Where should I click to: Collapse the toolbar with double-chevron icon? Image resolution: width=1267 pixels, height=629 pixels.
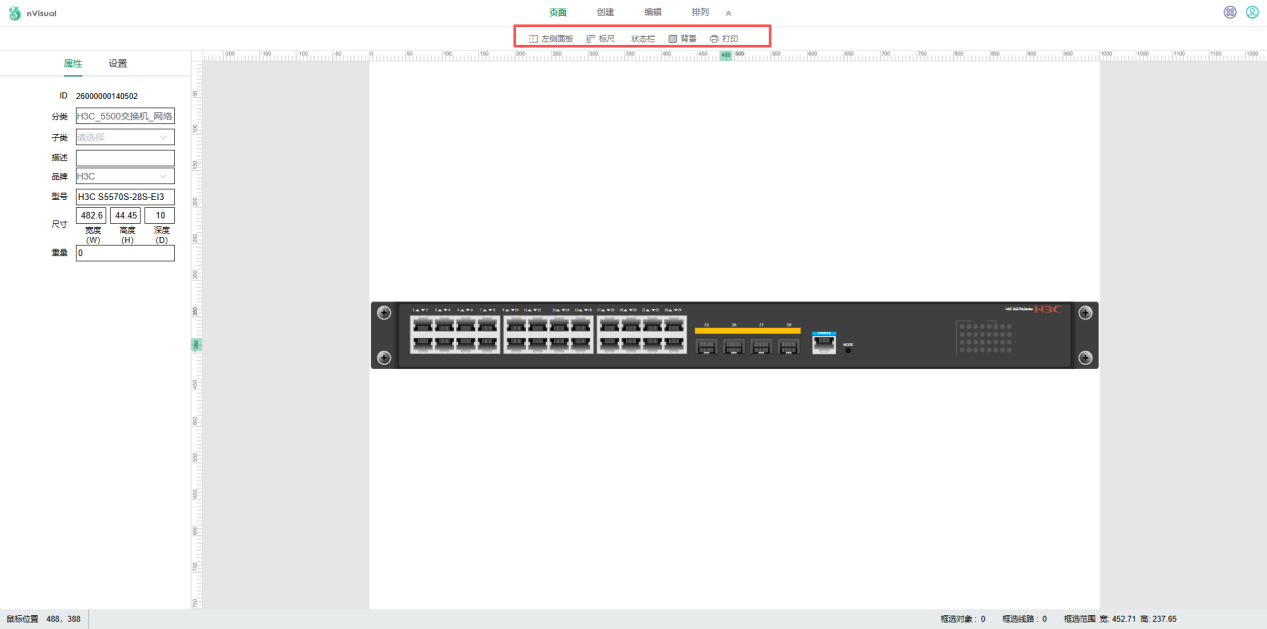(x=728, y=13)
